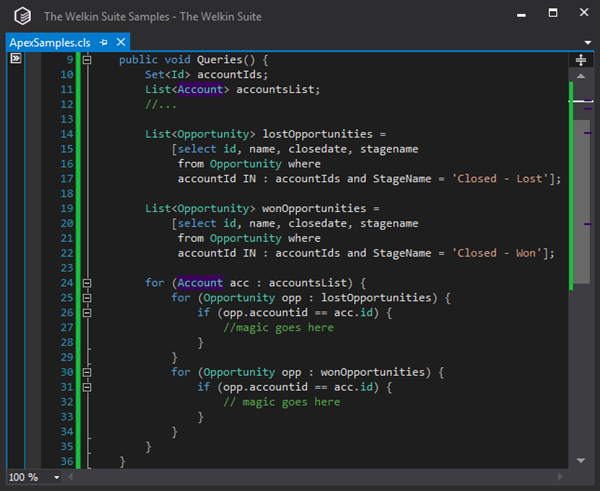Click the split editor handle above scrollbar
This screenshot has width=600, height=492.
[581, 60]
